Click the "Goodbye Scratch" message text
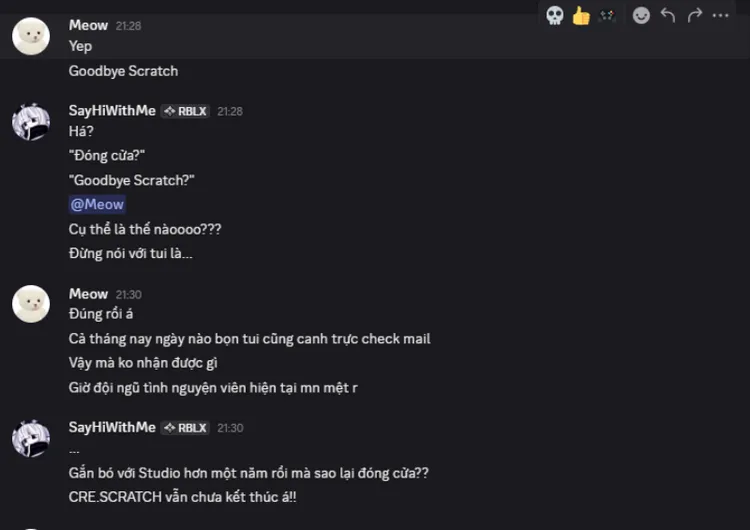This screenshot has width=750, height=530. 123,71
